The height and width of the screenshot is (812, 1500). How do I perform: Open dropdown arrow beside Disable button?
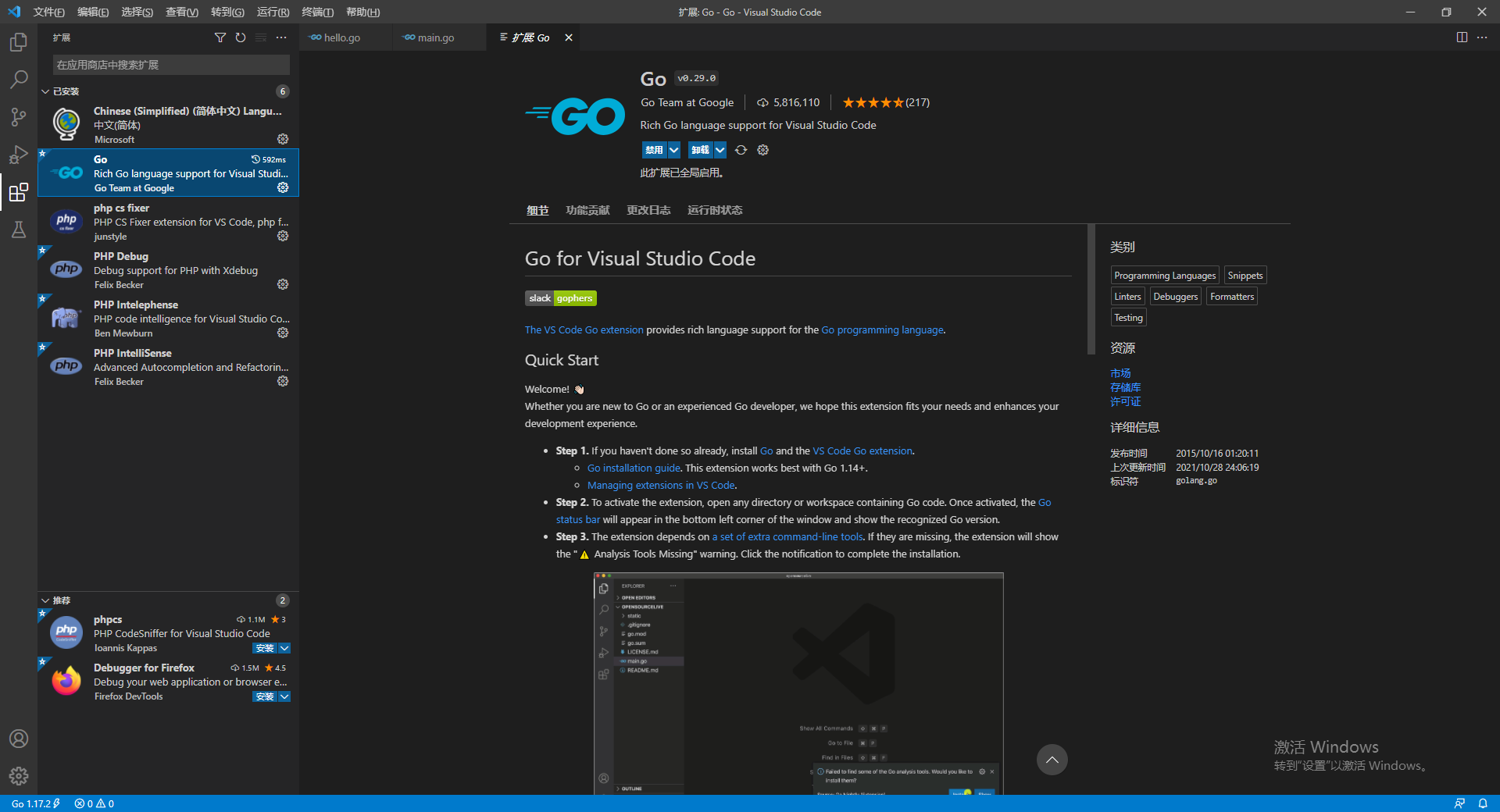point(674,150)
